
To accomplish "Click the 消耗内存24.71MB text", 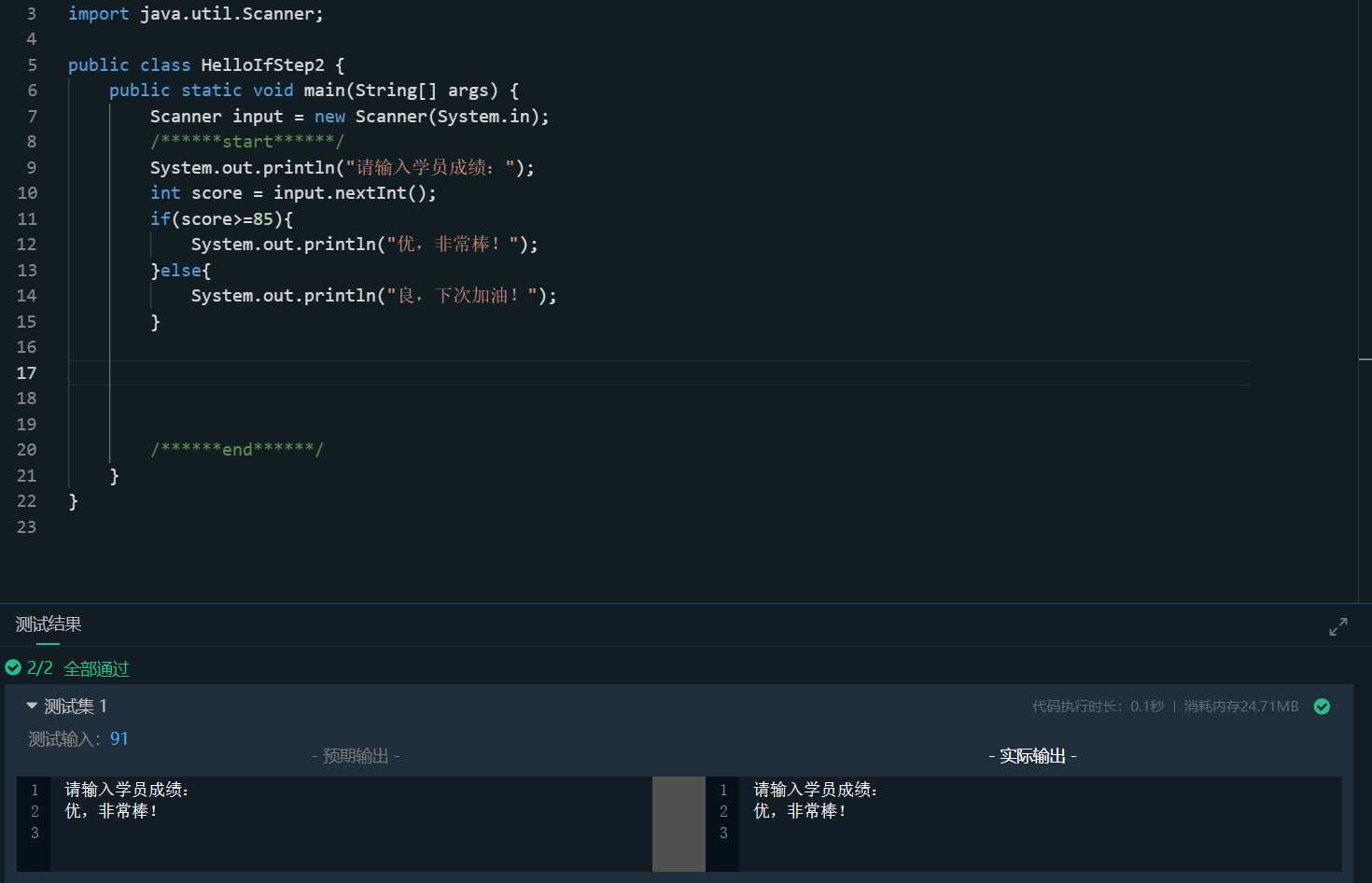I will (x=1241, y=707).
